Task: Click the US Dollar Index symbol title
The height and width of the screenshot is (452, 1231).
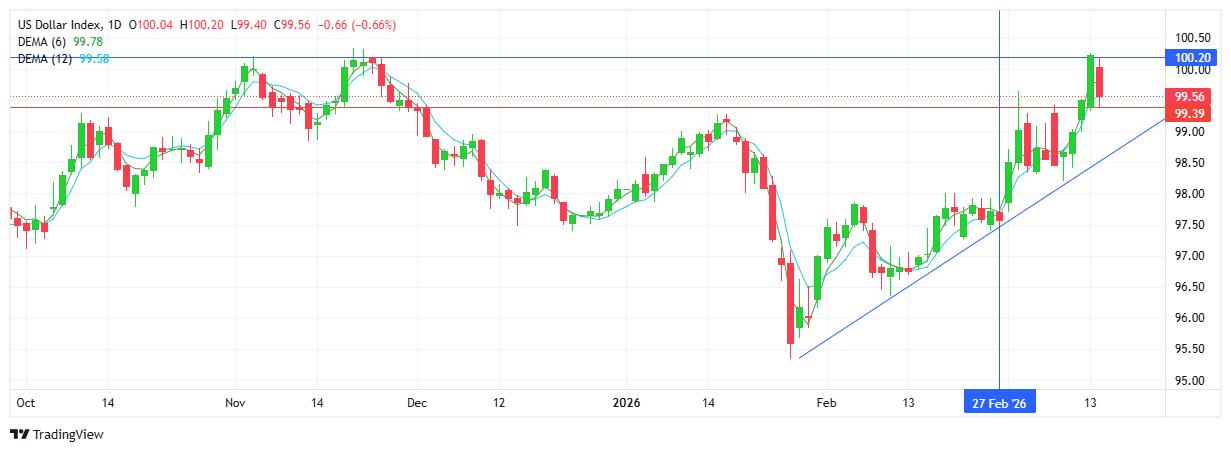Action: pos(60,23)
